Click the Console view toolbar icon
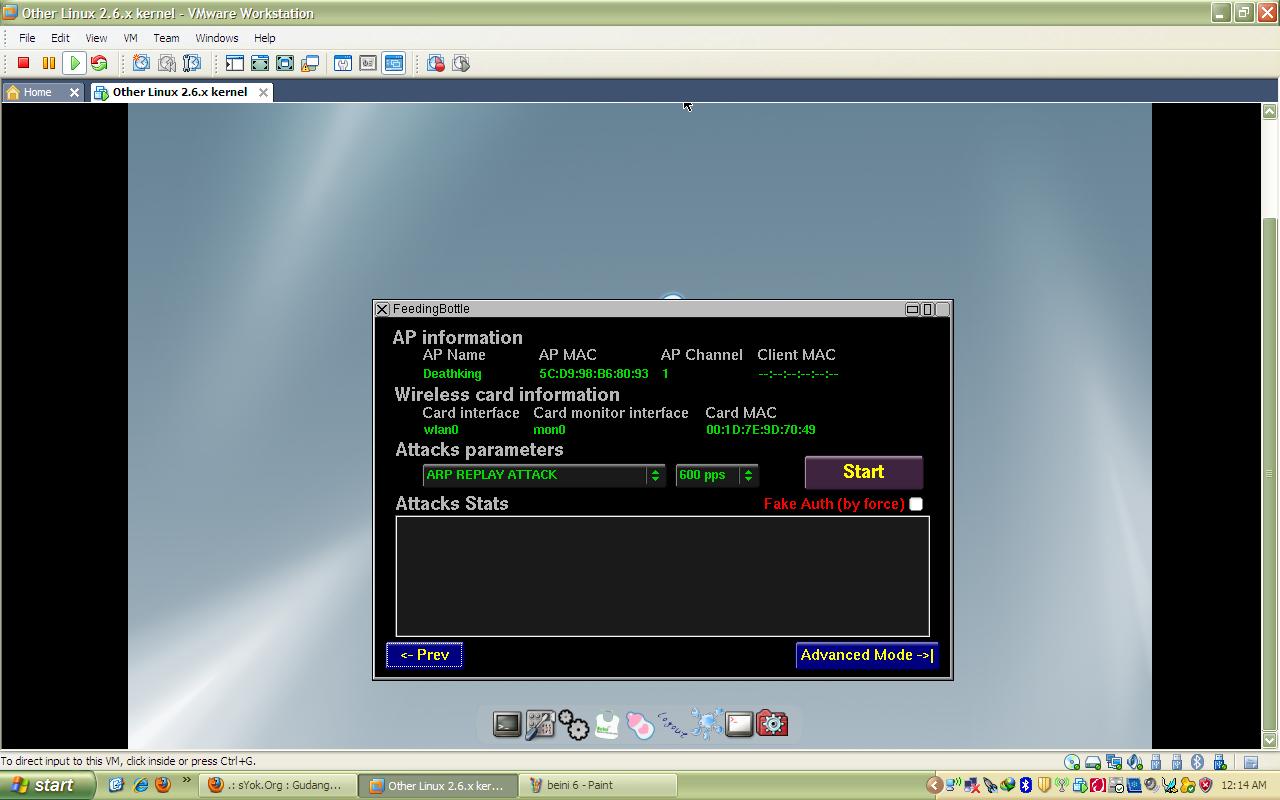This screenshot has height=800, width=1280. [x=393, y=63]
